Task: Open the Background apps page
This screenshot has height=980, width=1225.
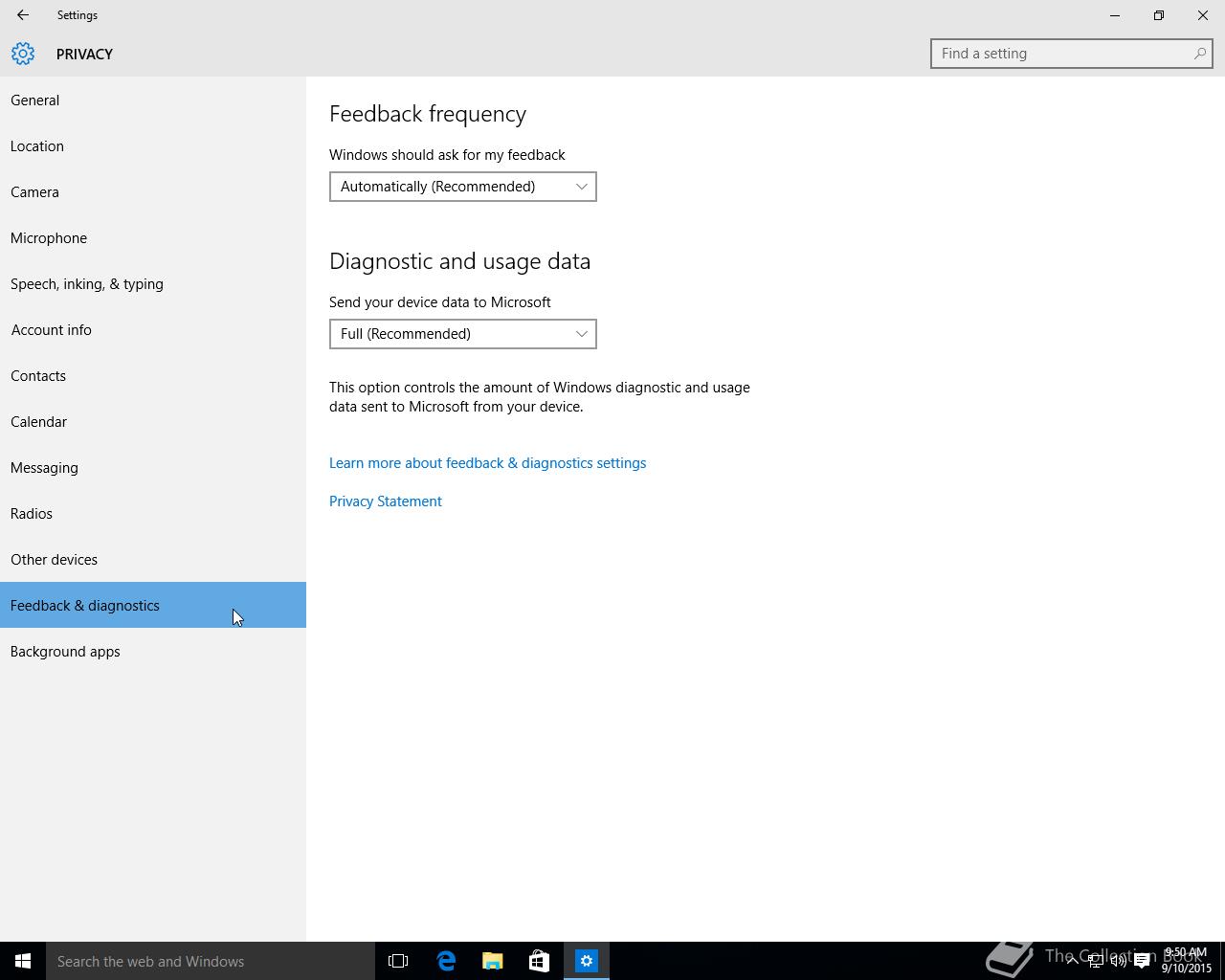Action: coord(153,651)
